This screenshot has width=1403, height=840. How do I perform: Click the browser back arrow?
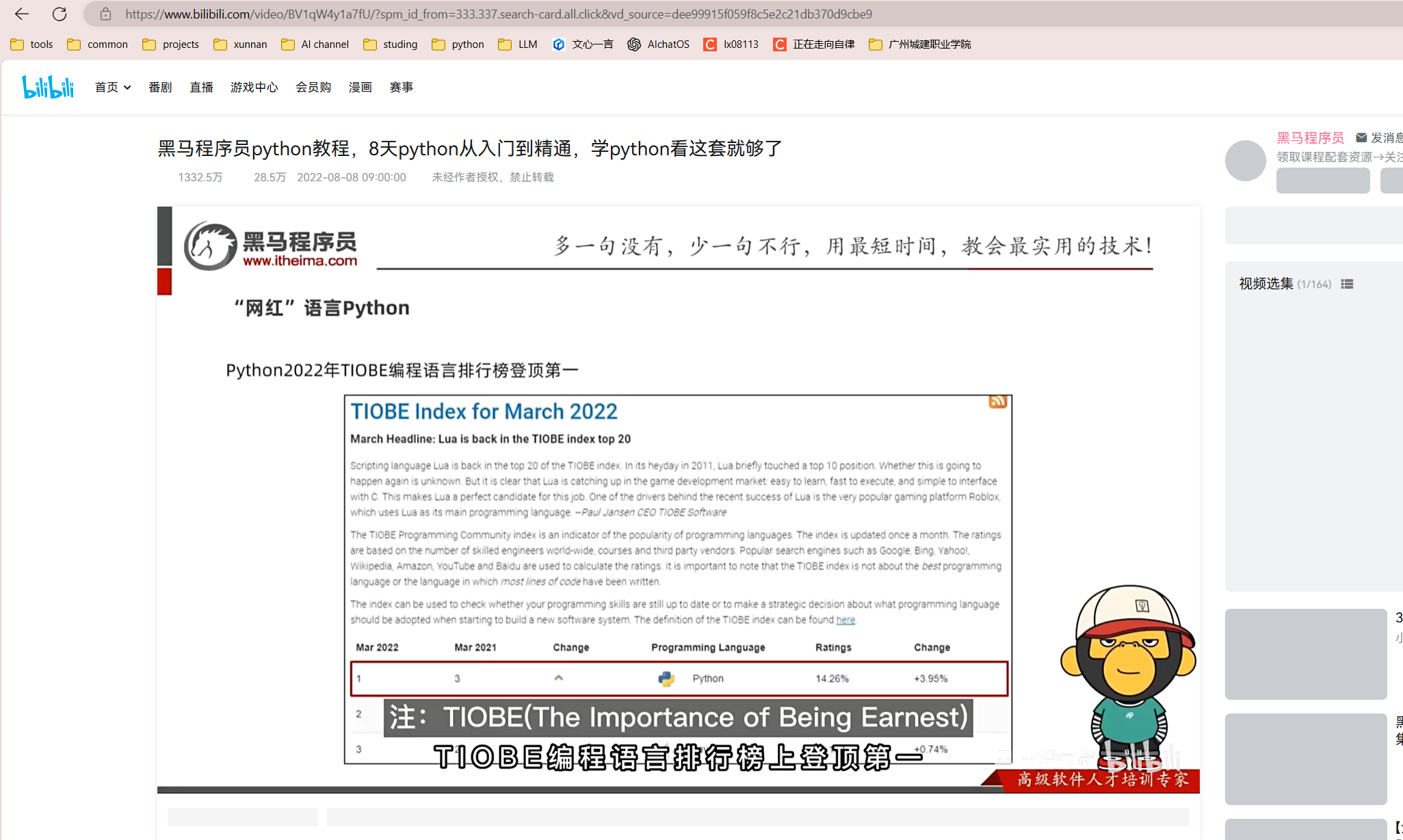(x=21, y=14)
